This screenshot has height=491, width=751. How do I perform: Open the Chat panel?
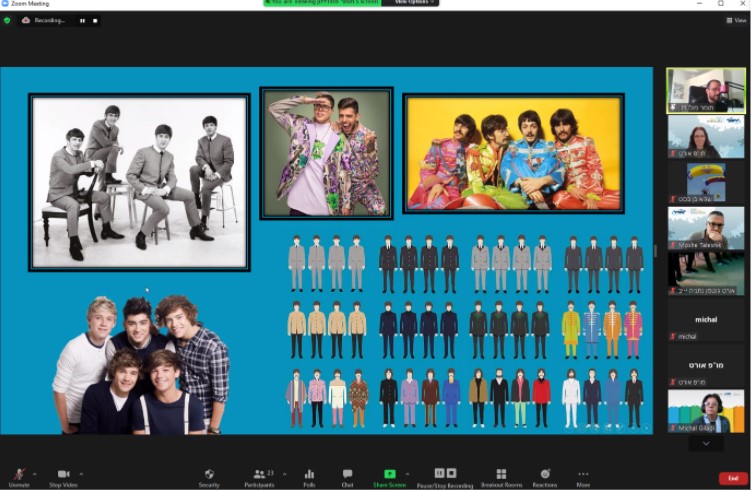347,477
